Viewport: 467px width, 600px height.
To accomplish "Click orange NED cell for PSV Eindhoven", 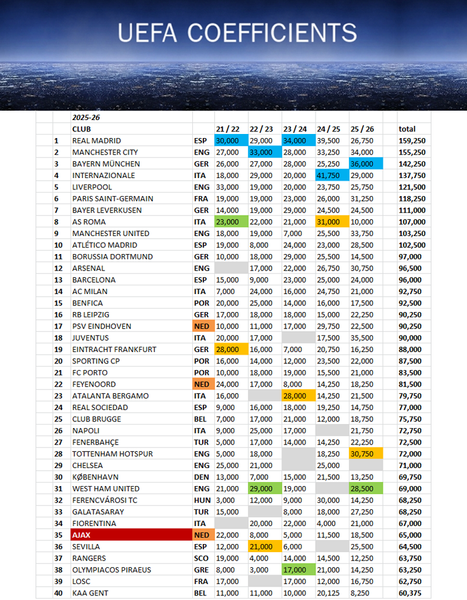I will click(203, 326).
